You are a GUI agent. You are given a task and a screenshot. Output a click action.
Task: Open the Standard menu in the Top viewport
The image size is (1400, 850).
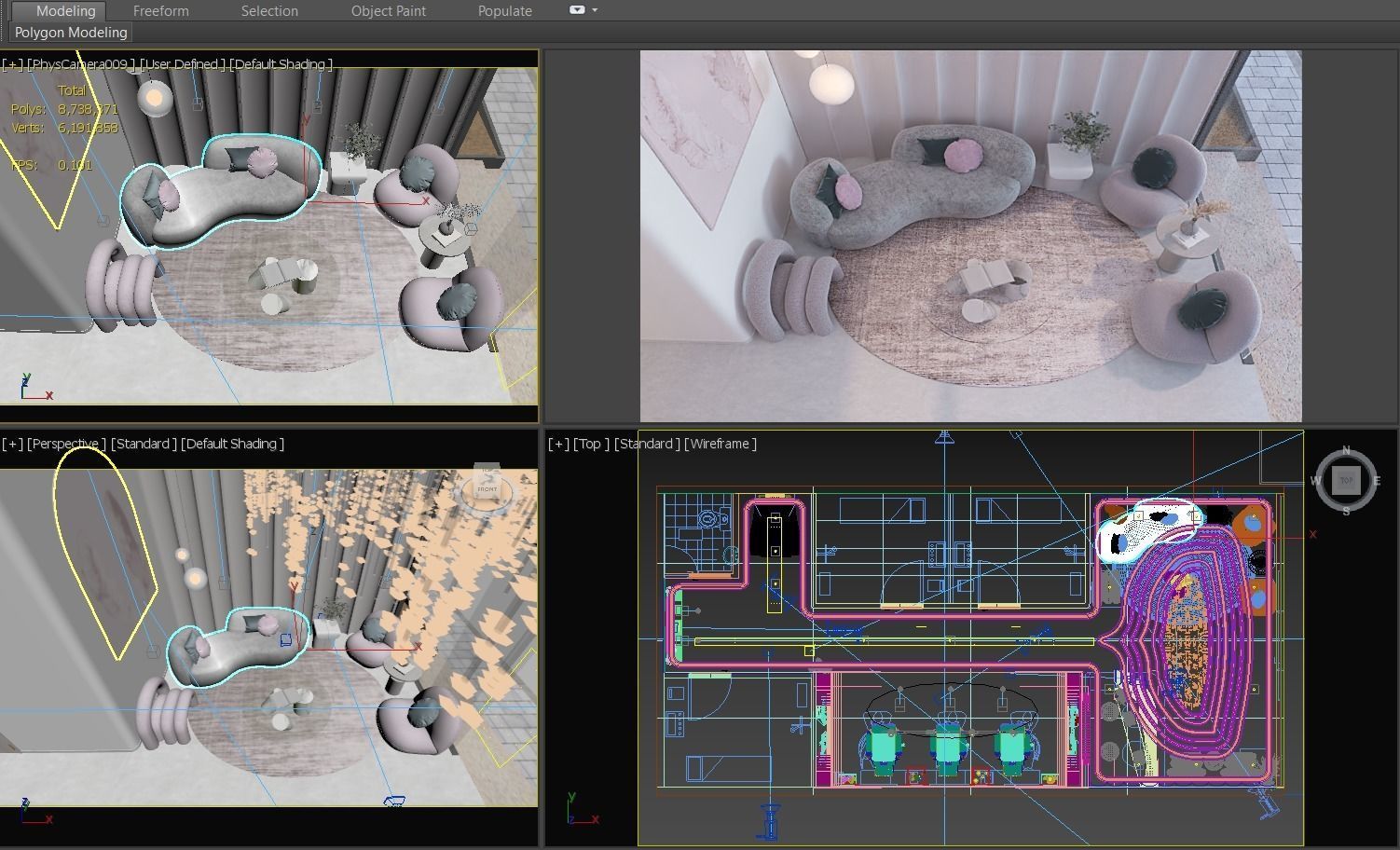(646, 444)
